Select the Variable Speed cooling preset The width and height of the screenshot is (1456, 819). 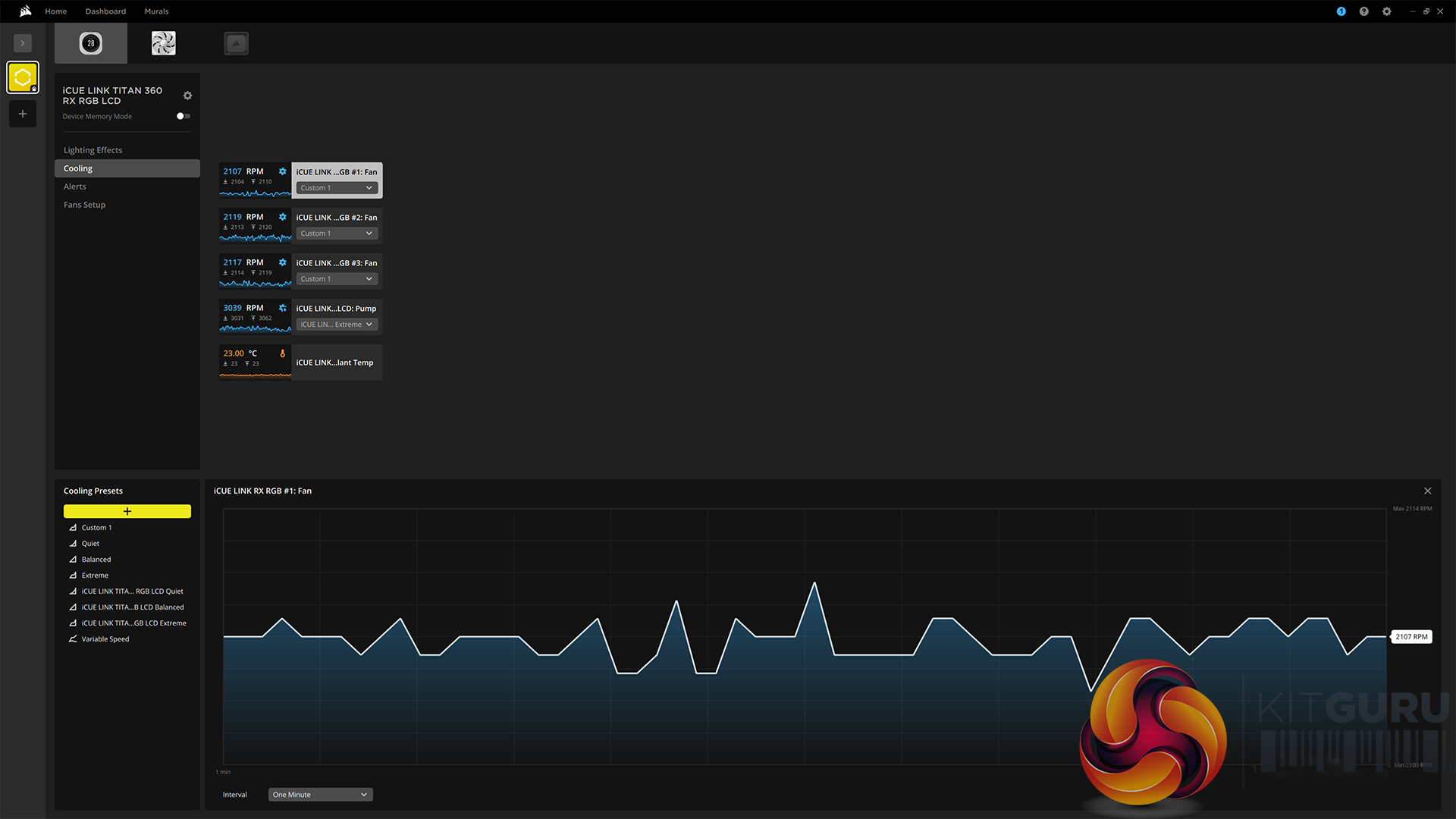point(105,639)
